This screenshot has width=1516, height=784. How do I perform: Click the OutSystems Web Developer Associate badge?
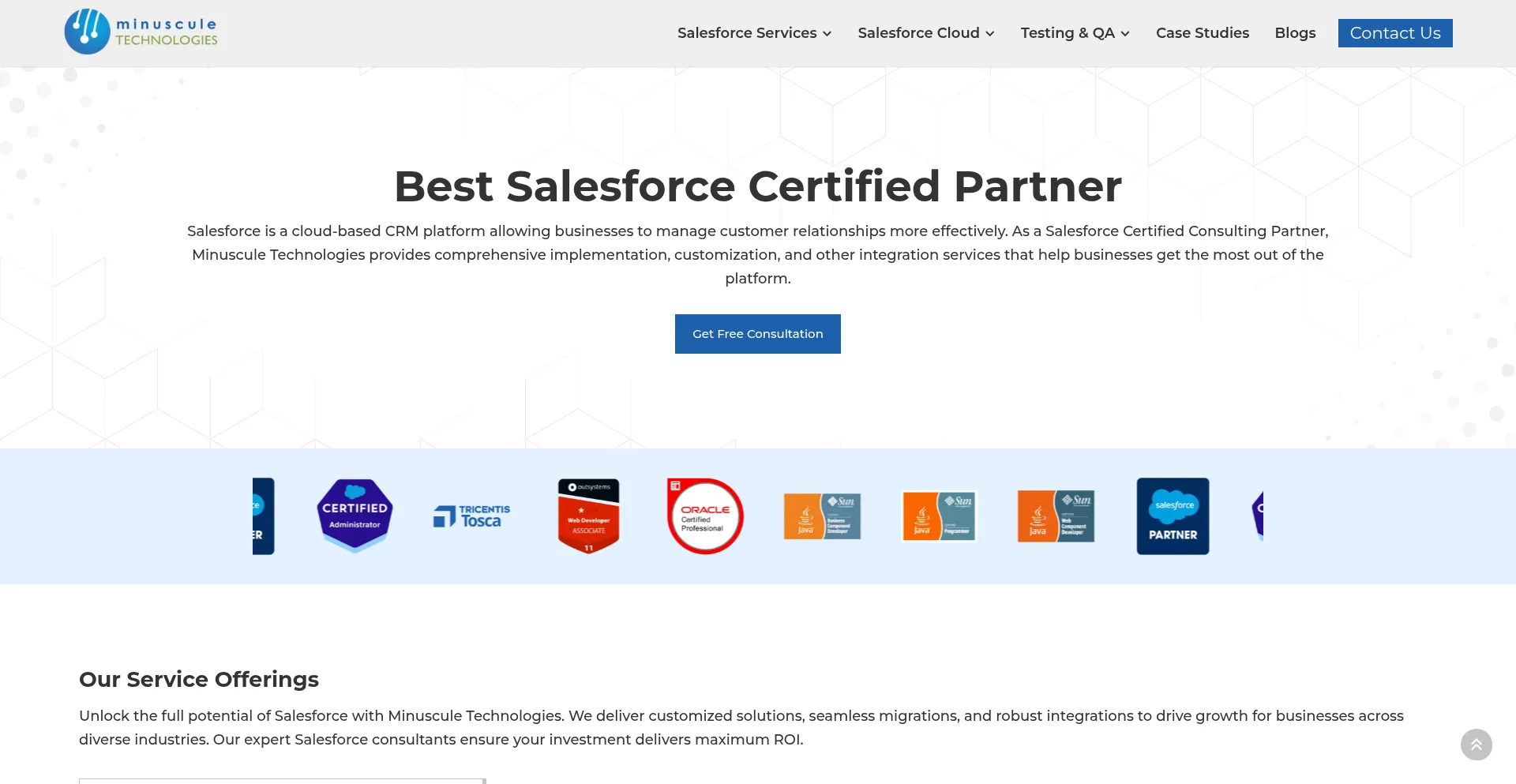click(588, 516)
